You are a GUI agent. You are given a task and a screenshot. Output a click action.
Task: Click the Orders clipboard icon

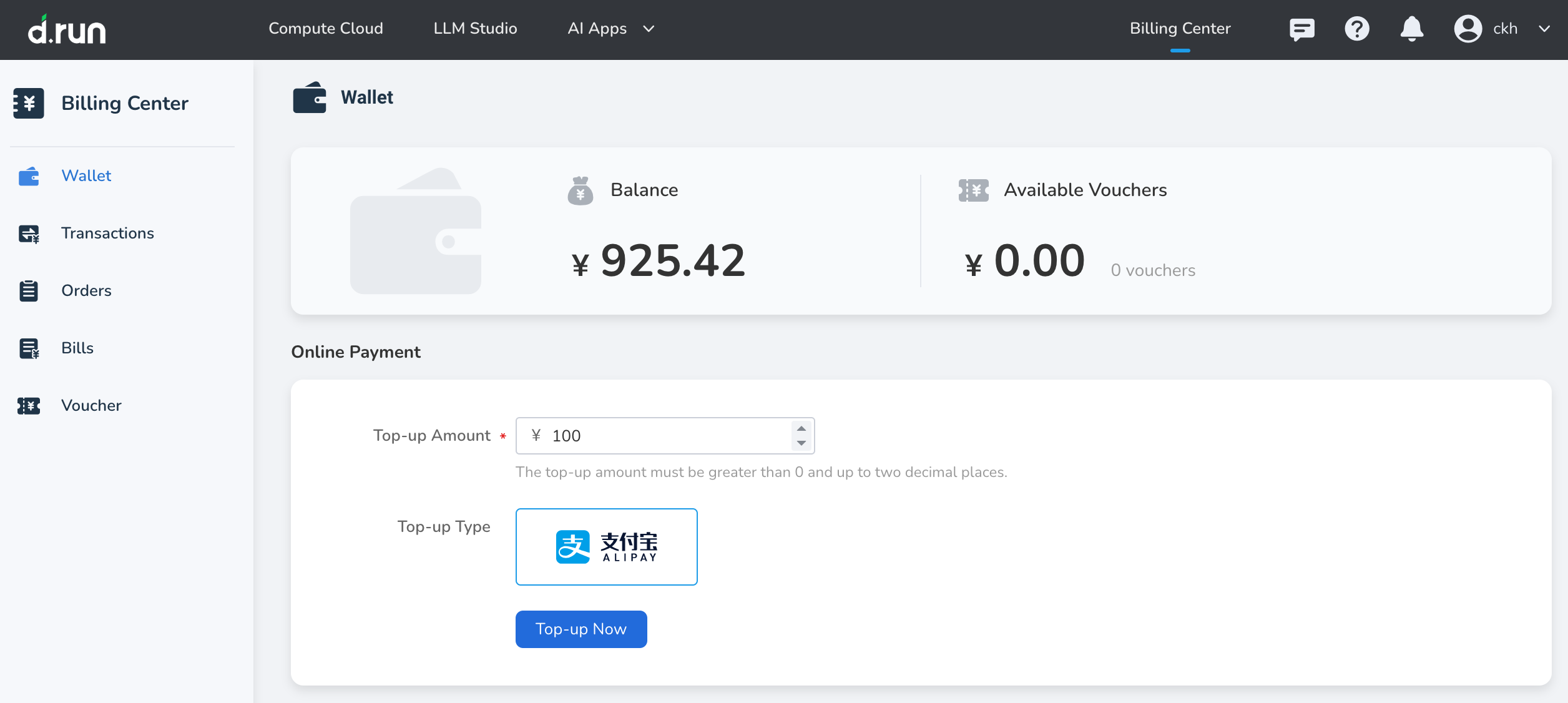point(29,291)
